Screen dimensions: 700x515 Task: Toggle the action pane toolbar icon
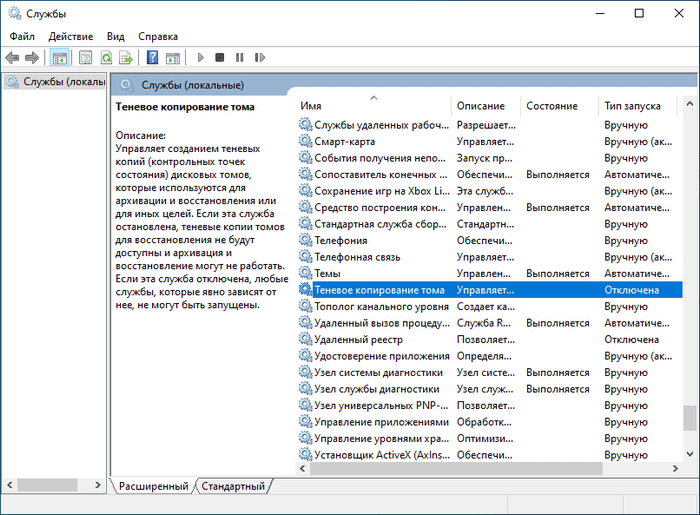click(173, 58)
